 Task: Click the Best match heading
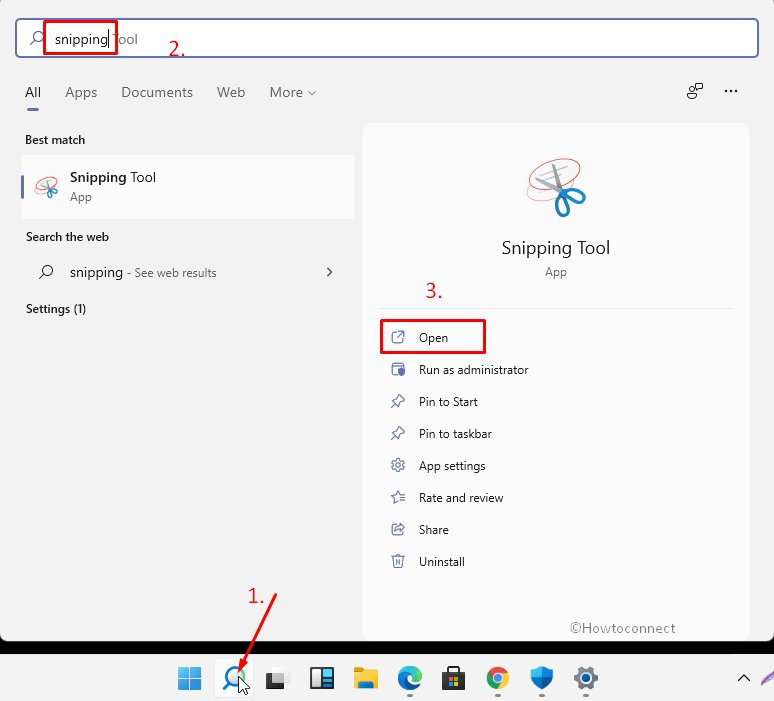click(x=55, y=140)
